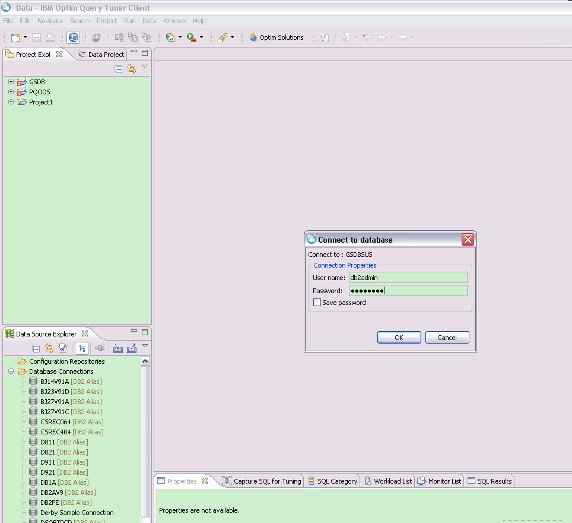
Task: Click Cancel in Connect to database dialog
Action: [447, 337]
